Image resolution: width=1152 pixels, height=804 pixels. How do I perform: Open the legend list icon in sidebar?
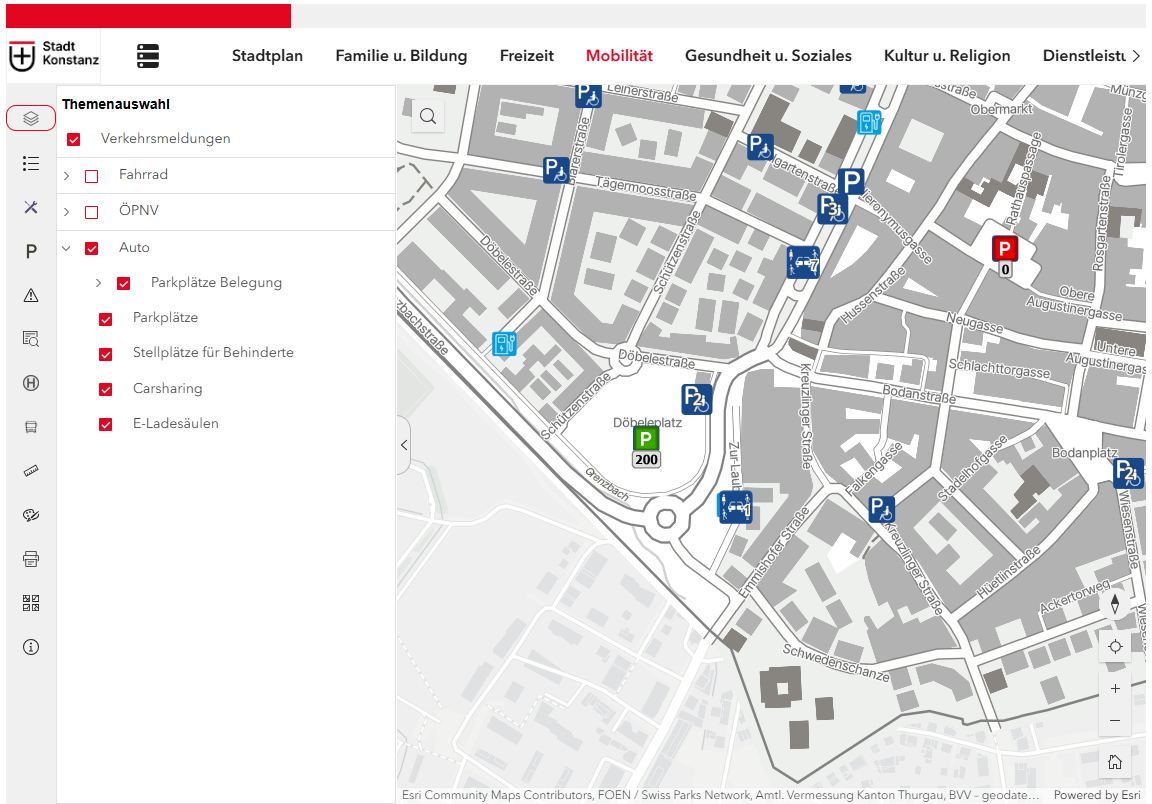click(30, 163)
